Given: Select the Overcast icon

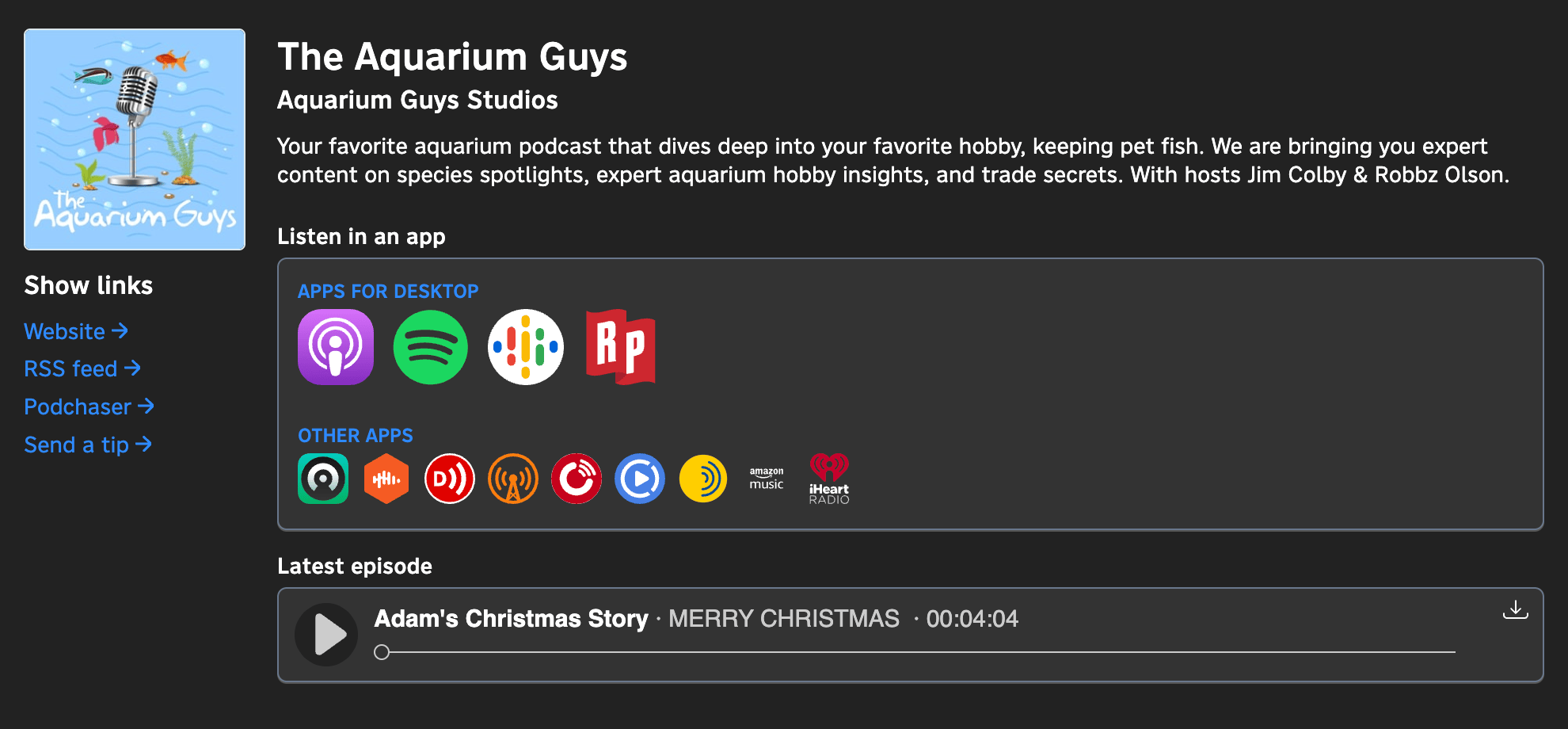Looking at the screenshot, I should tap(512, 479).
